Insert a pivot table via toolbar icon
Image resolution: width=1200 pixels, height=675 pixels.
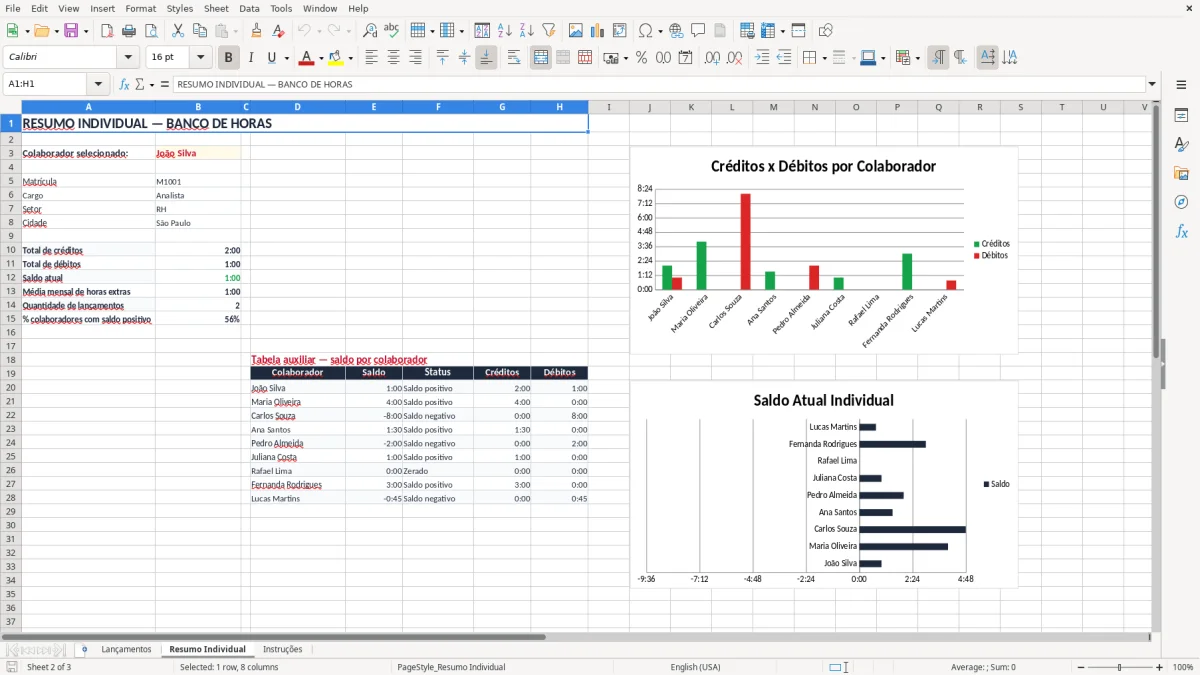point(620,31)
